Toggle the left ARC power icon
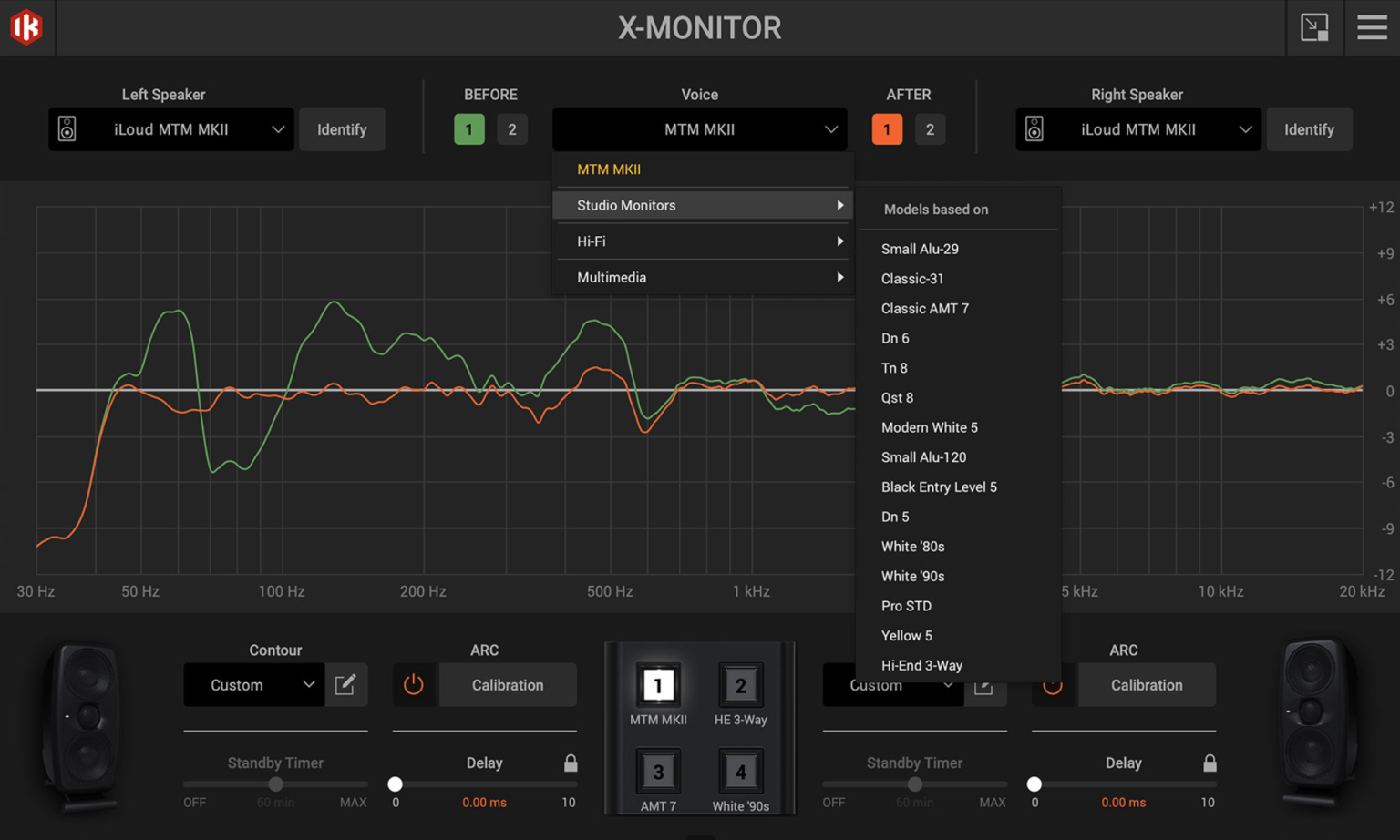The height and width of the screenshot is (840, 1400). pos(414,685)
